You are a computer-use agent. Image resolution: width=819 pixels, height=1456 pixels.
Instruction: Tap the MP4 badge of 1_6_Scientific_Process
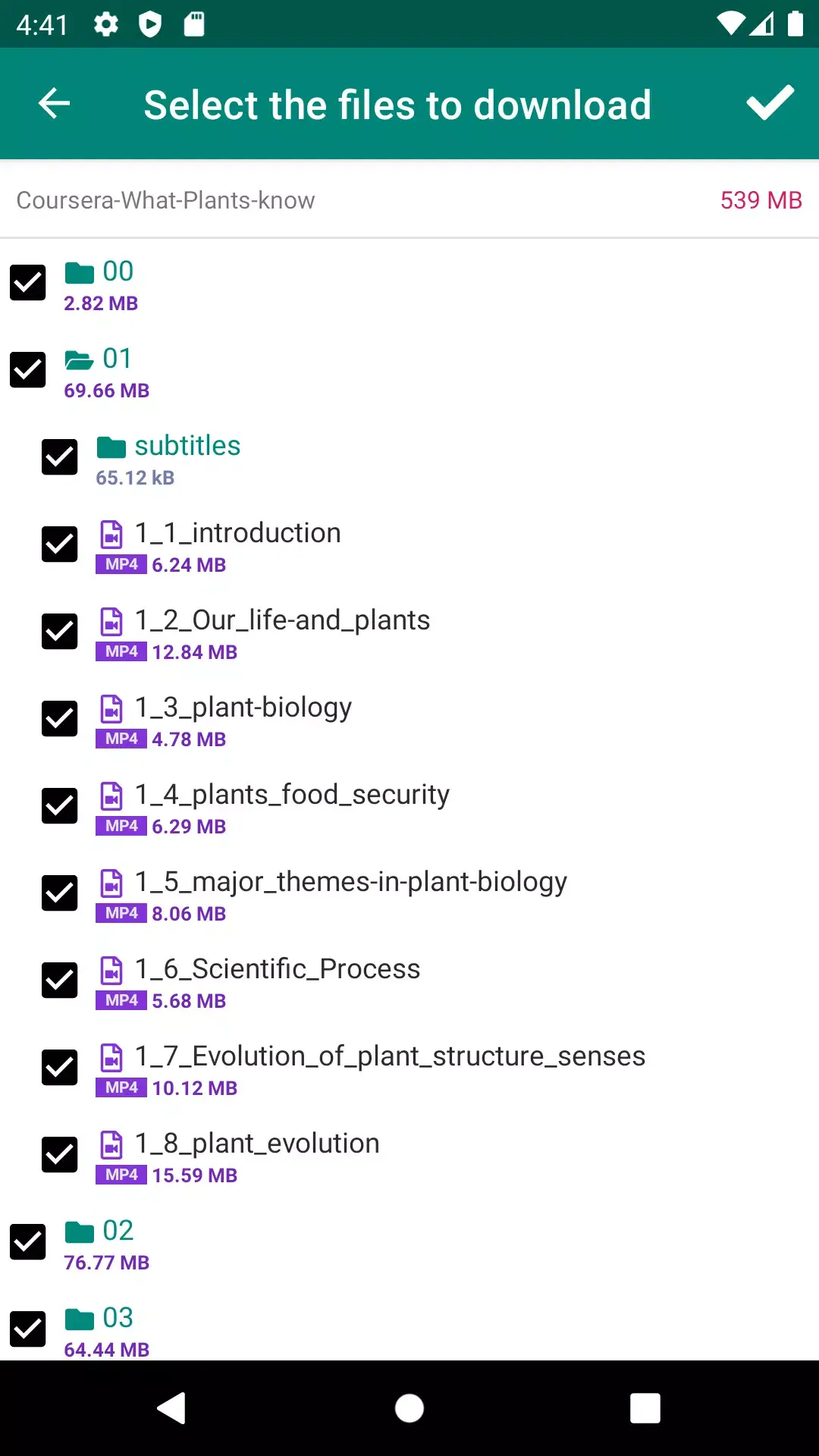pos(120,1000)
